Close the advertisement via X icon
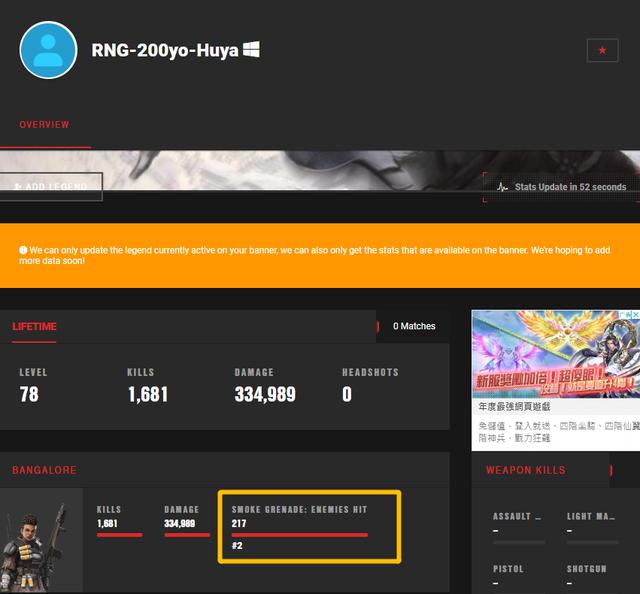 tap(636, 315)
